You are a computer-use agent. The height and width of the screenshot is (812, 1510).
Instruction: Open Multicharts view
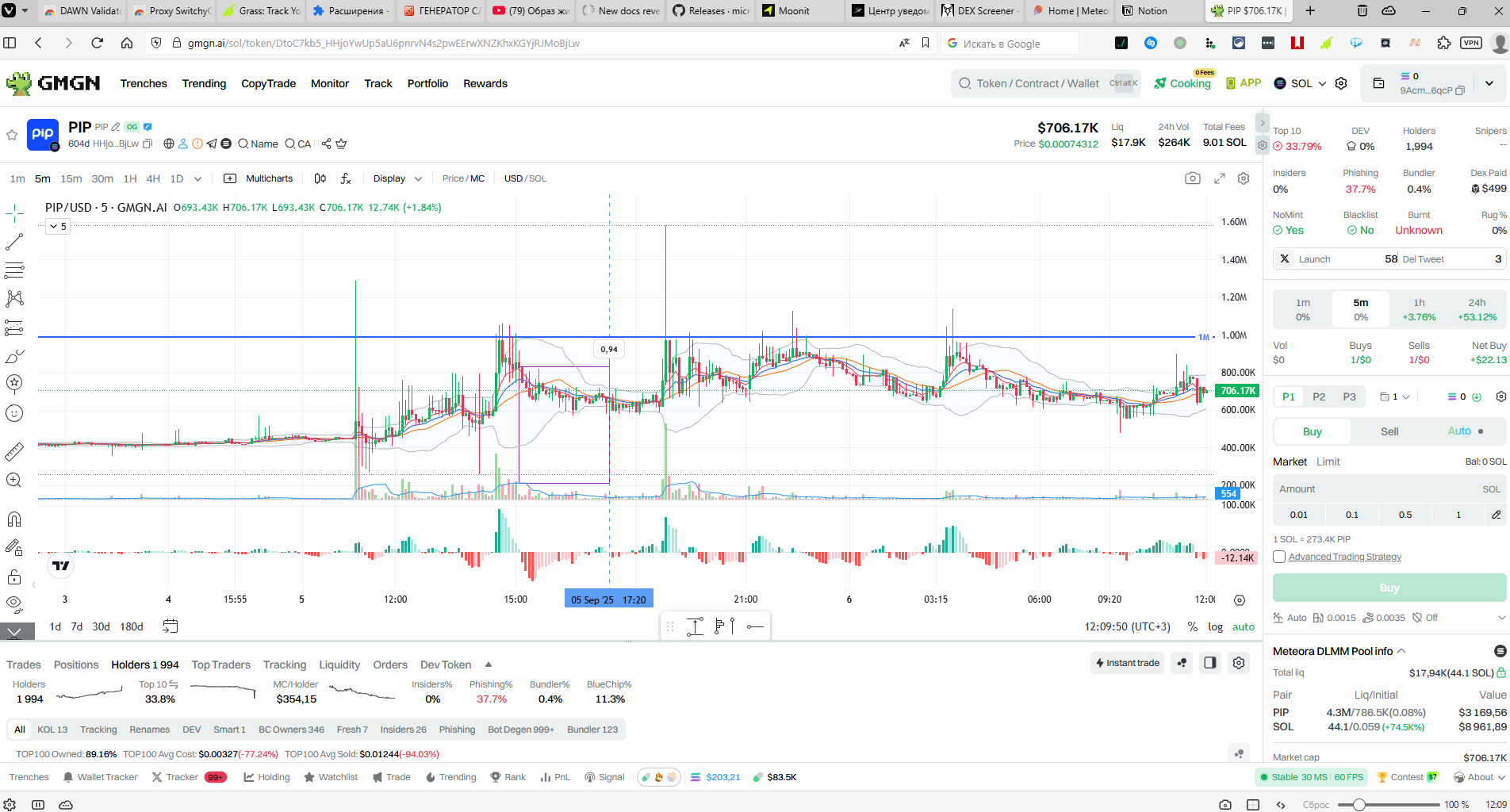click(x=259, y=178)
